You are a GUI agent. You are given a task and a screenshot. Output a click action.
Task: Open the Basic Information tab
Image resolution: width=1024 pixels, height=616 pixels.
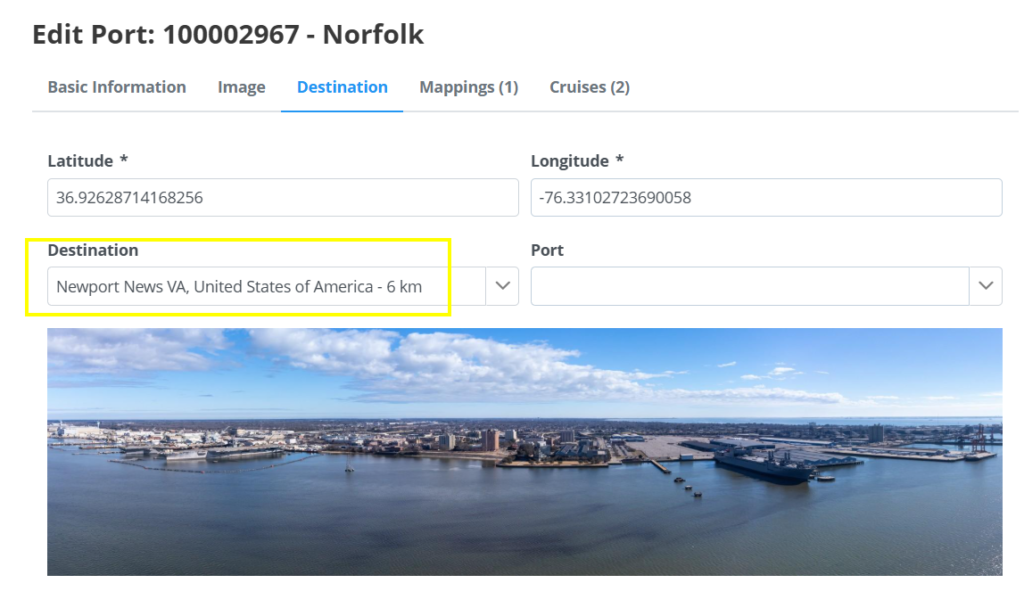tap(117, 87)
